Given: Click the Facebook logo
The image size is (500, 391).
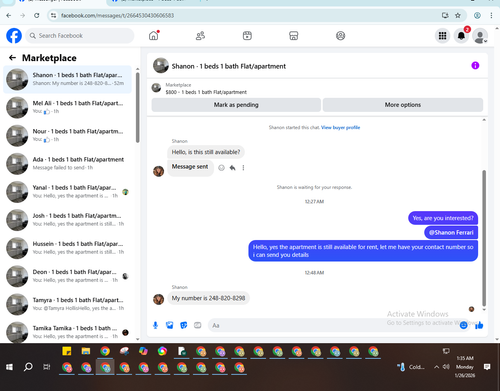Looking at the screenshot, I should tap(14, 36).
